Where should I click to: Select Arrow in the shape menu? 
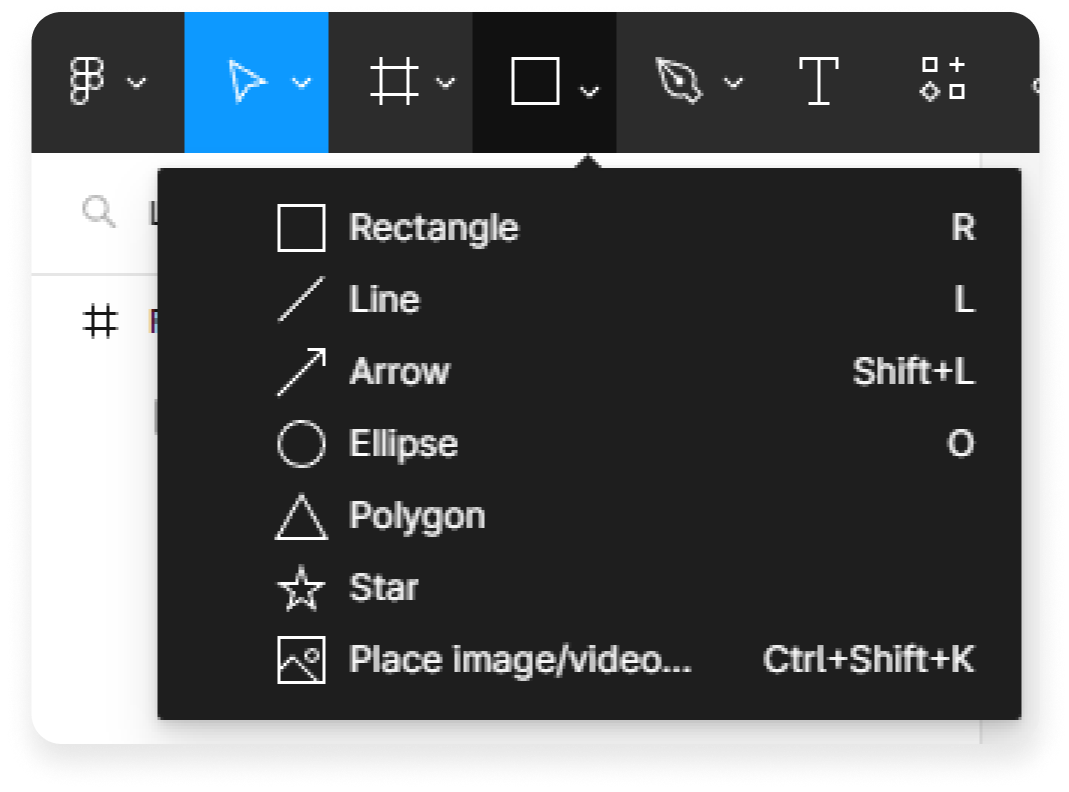(x=399, y=372)
